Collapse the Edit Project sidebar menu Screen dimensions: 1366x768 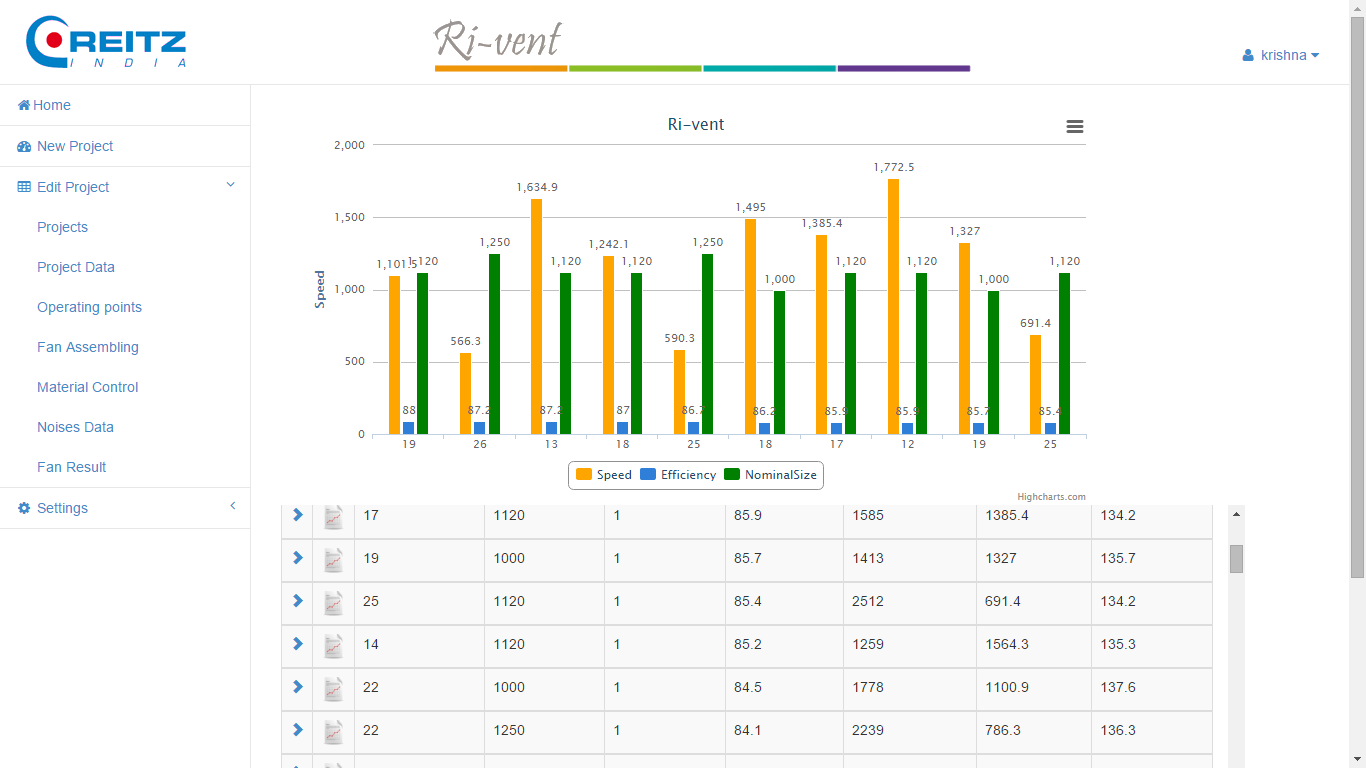125,187
